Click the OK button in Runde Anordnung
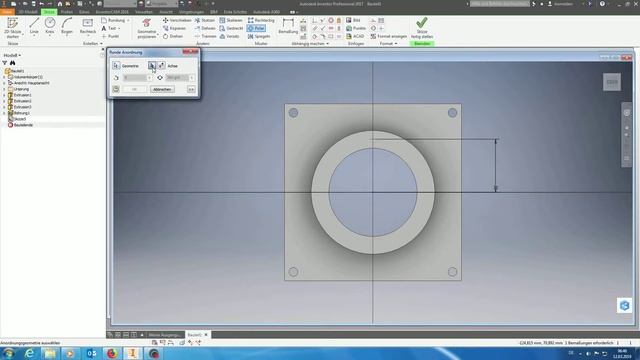The image size is (640, 360). (x=134, y=89)
